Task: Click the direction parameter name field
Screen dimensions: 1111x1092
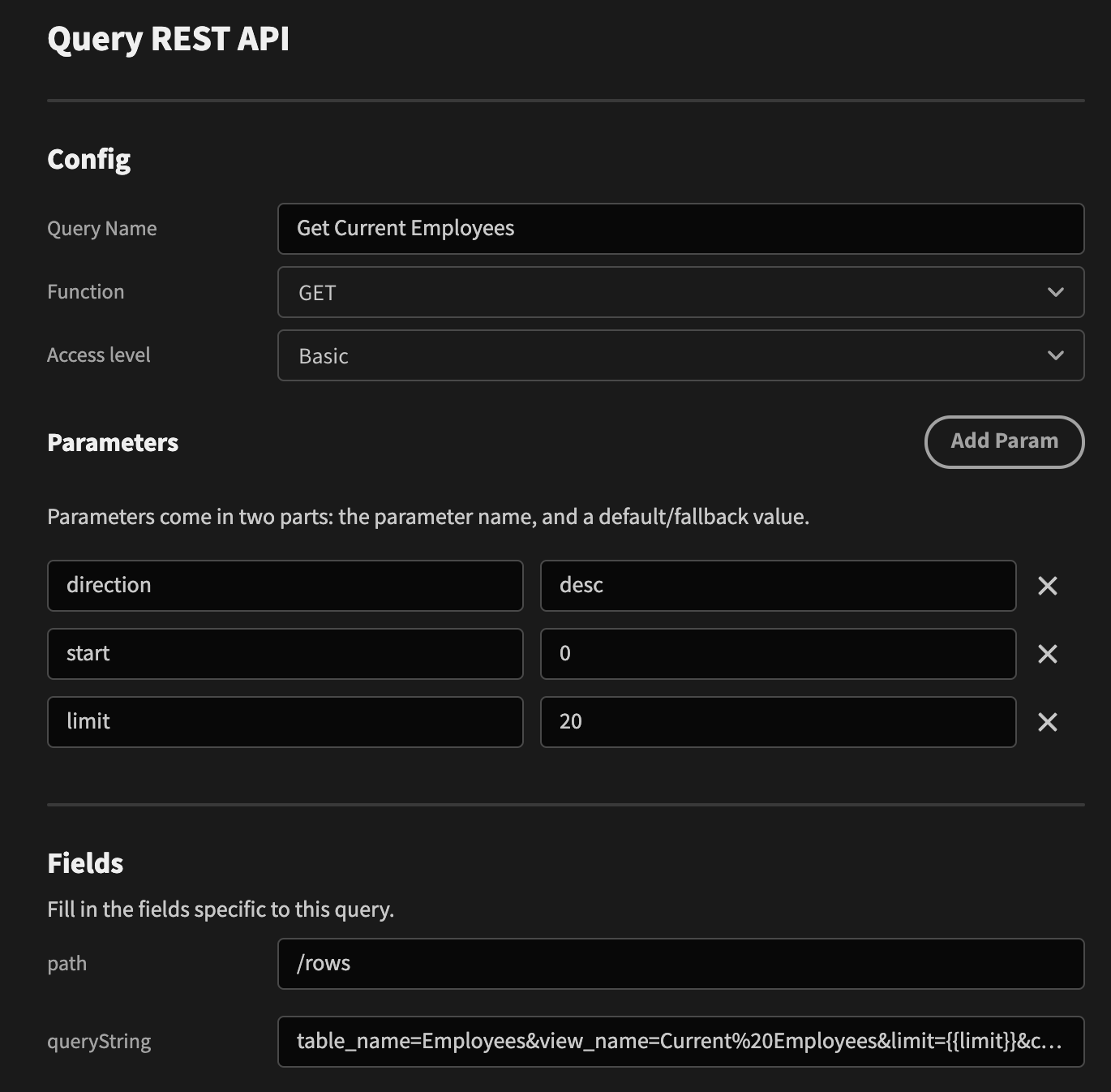Action: pyautogui.click(x=285, y=585)
